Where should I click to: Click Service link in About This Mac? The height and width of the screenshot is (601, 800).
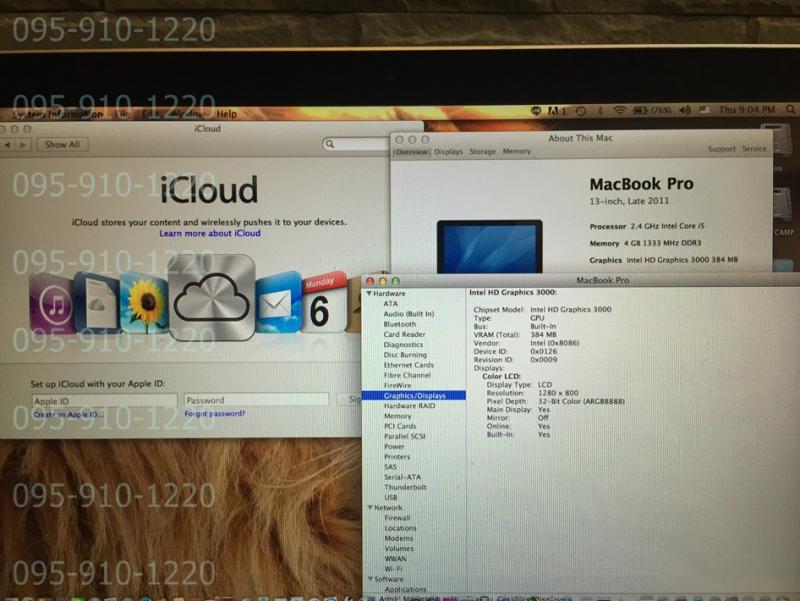pos(754,148)
